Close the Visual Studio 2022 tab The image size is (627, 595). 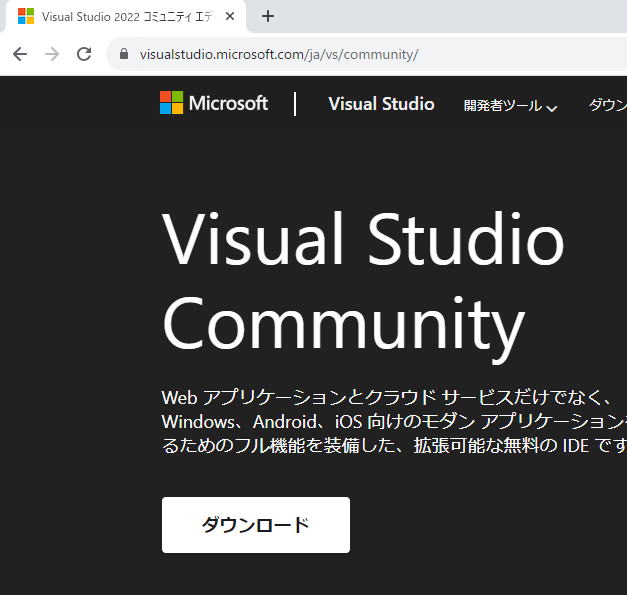coord(230,16)
